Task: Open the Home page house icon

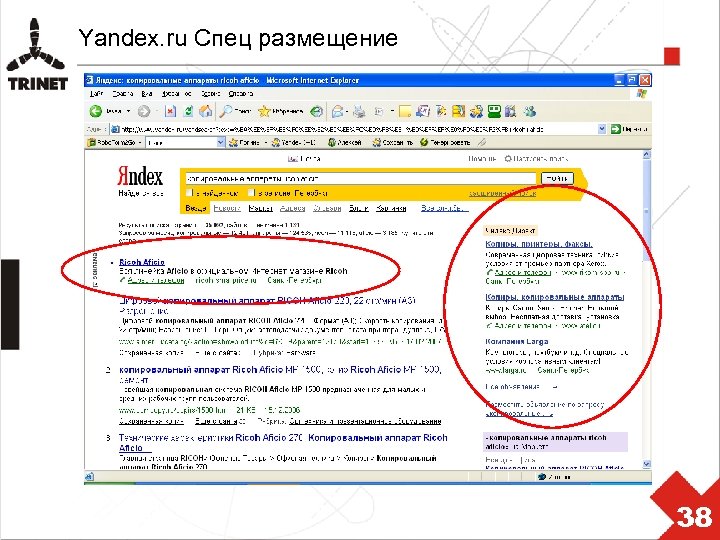Action: click(205, 111)
